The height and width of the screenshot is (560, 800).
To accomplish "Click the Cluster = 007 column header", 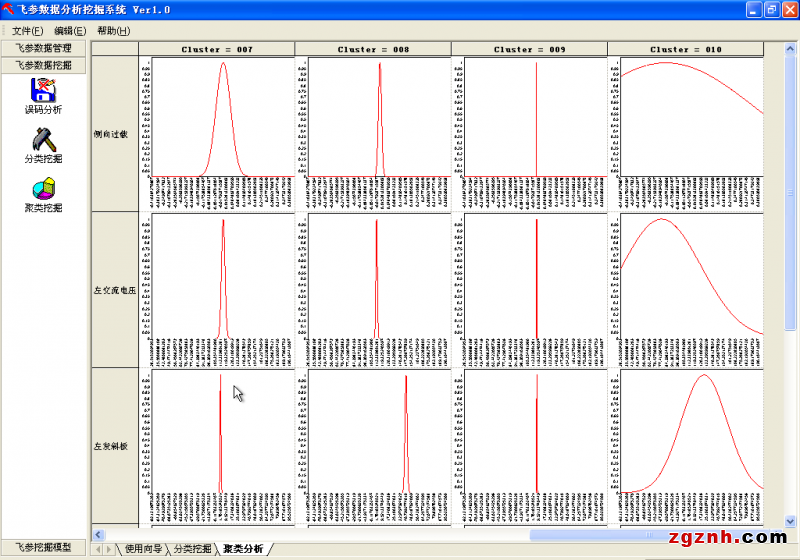I will pyautogui.click(x=216, y=49).
